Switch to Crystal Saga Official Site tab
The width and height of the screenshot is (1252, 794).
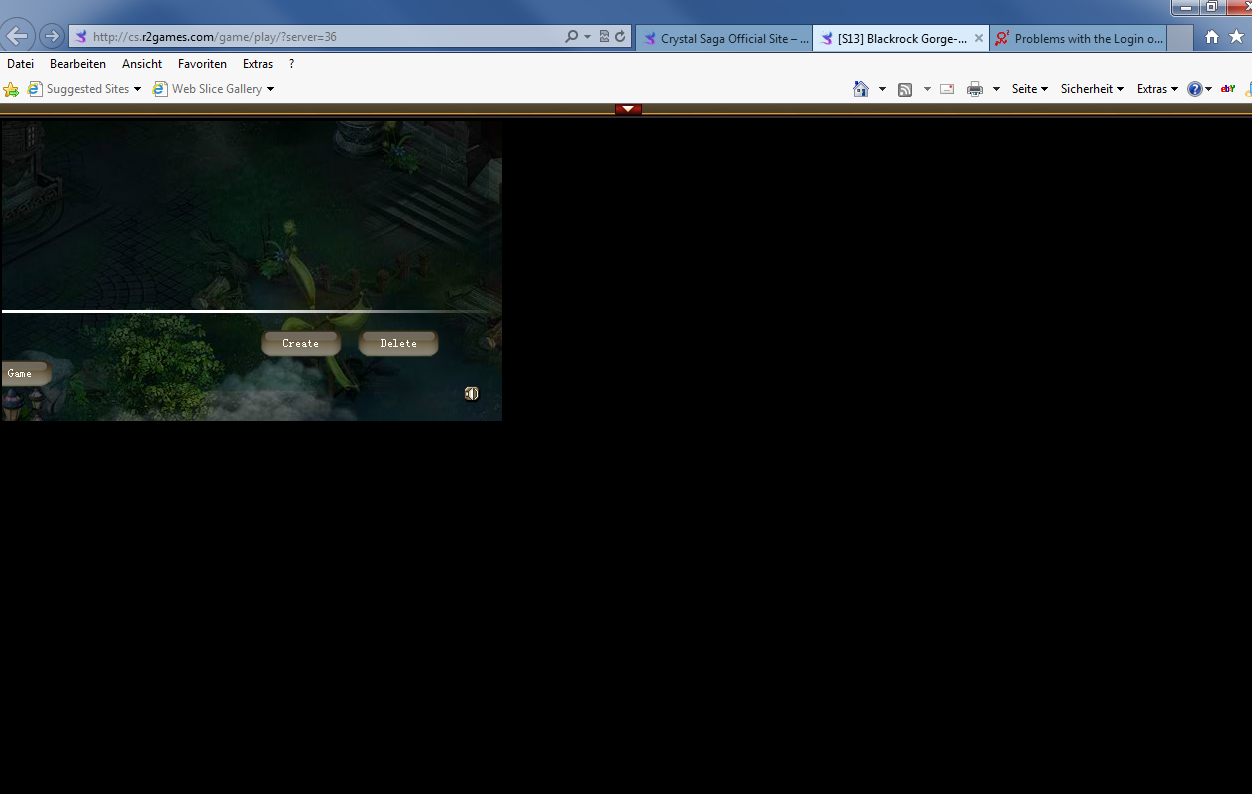[724, 39]
